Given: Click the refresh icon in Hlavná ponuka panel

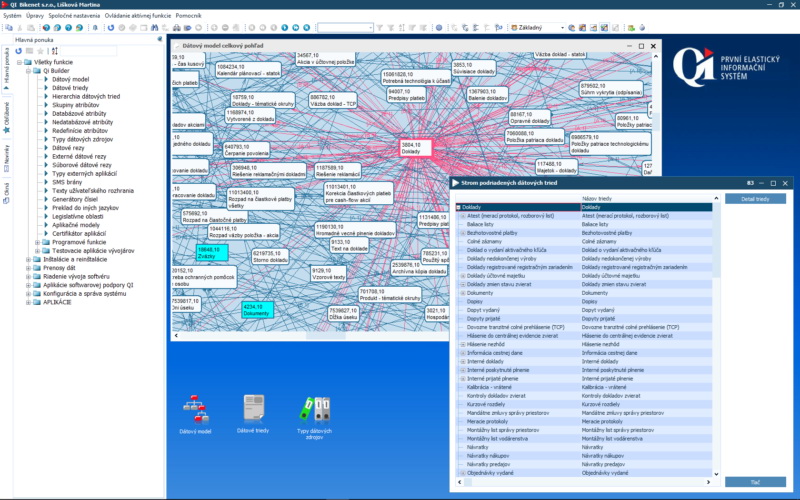Looking at the screenshot, I should pos(19,50).
